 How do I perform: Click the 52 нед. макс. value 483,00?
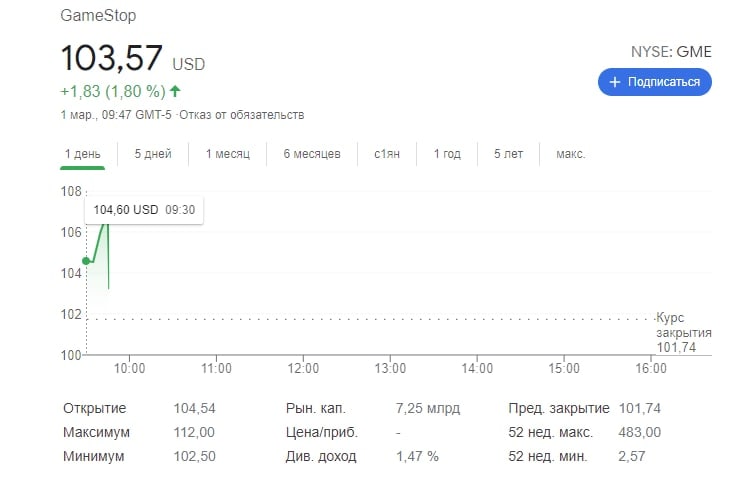pos(639,432)
